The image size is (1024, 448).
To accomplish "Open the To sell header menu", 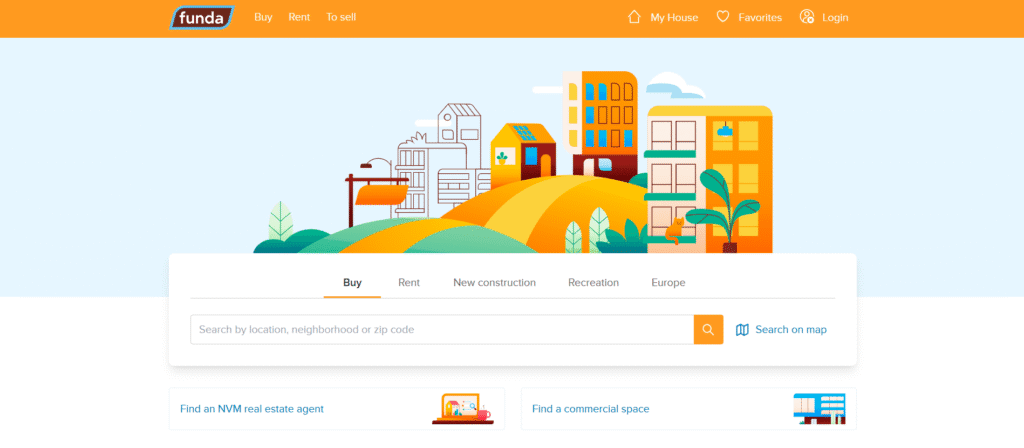I will [x=341, y=18].
